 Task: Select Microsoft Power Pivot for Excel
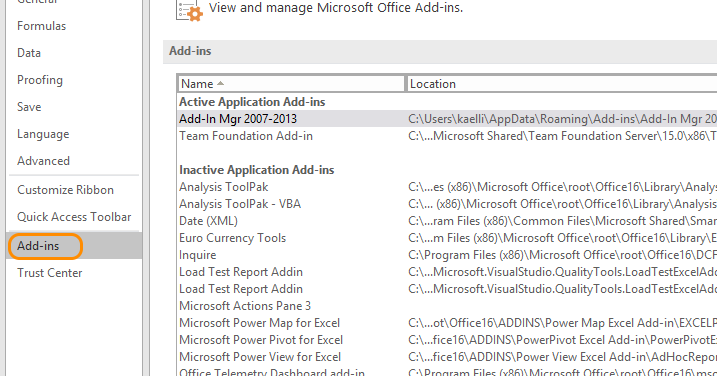click(x=261, y=340)
